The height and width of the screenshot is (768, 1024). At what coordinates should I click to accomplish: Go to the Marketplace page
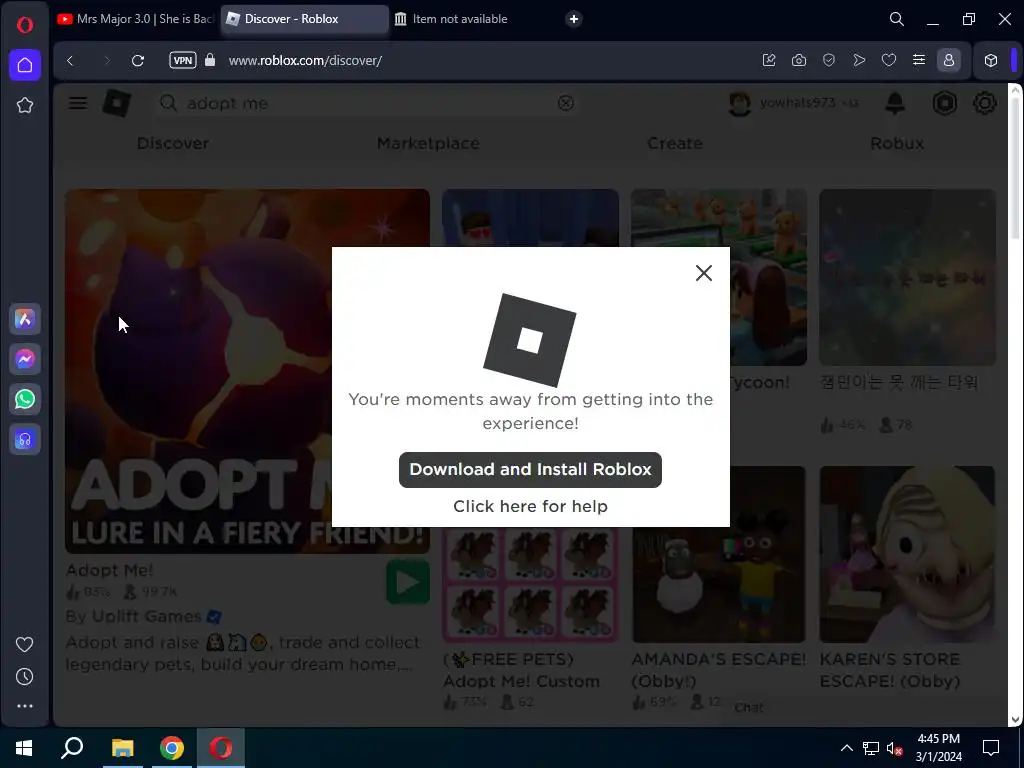point(428,143)
